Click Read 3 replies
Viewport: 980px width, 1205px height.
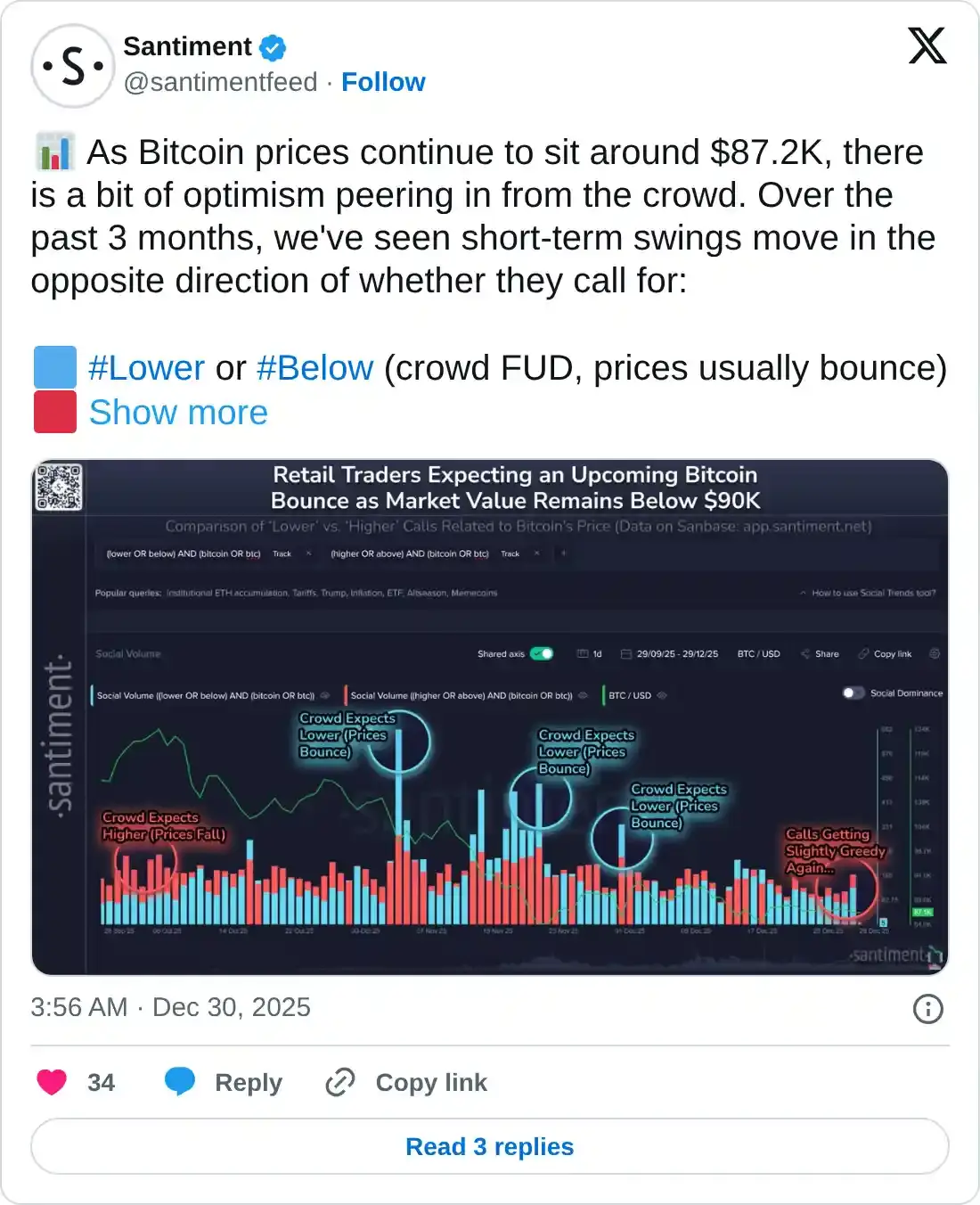[x=490, y=1146]
